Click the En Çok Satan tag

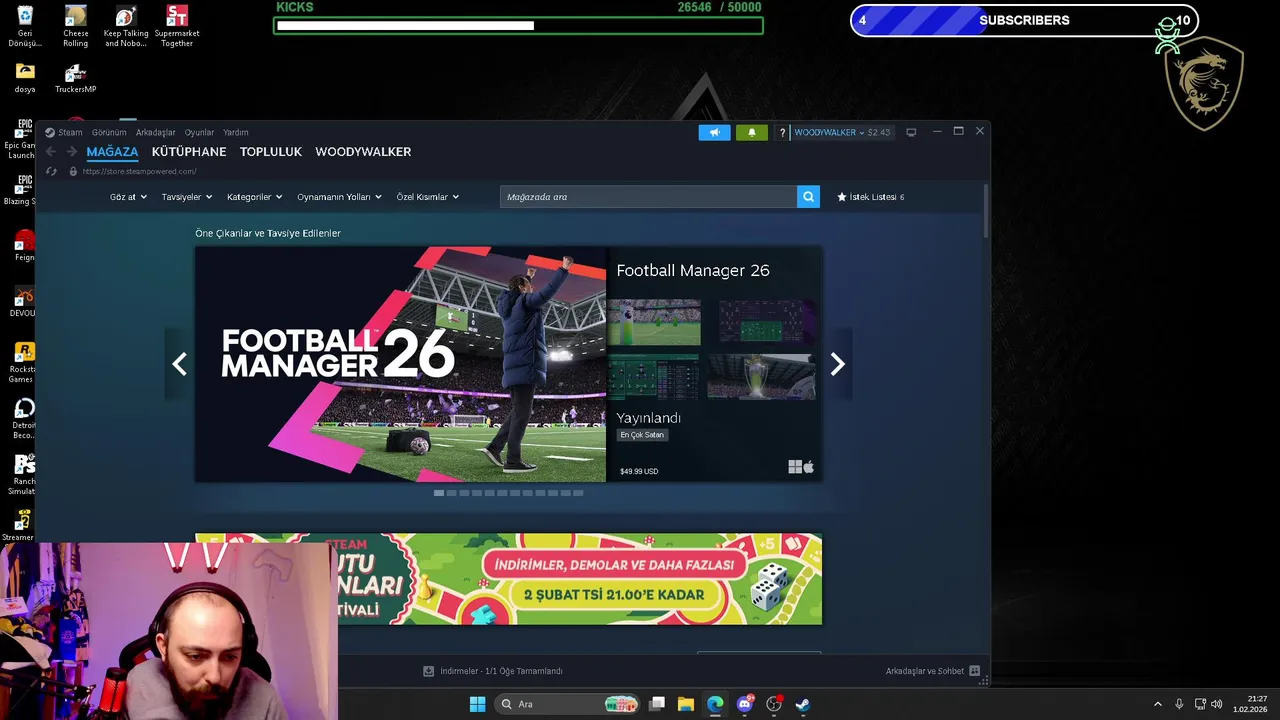point(642,435)
